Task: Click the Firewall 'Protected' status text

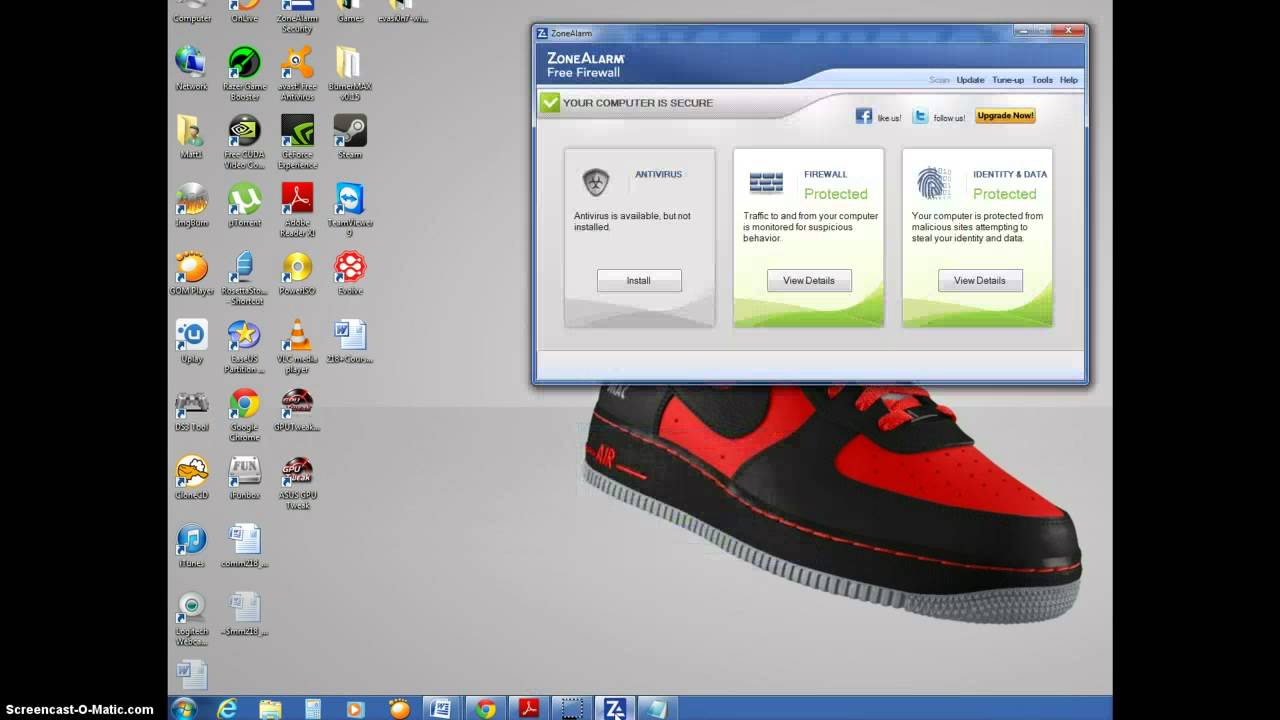Action: [836, 194]
